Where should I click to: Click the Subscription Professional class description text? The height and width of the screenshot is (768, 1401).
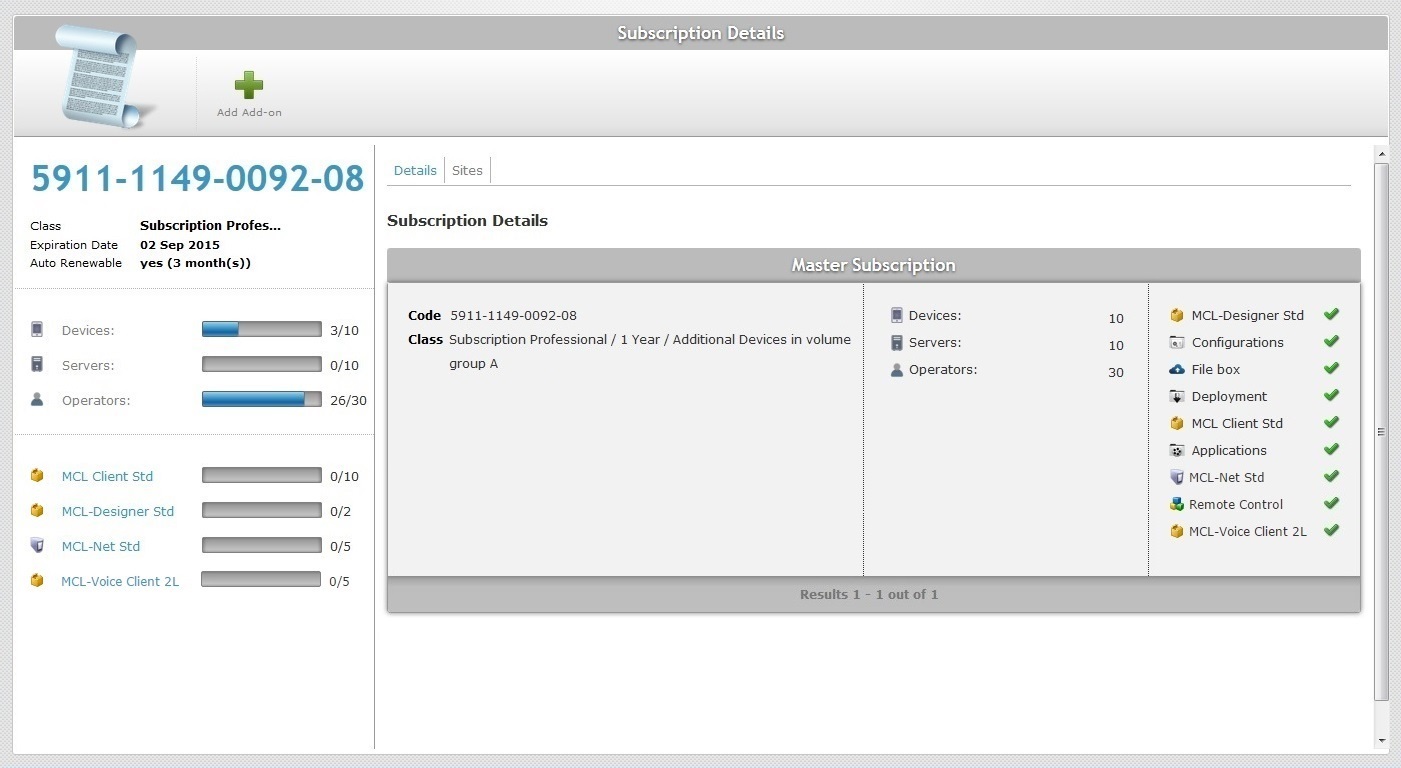650,352
